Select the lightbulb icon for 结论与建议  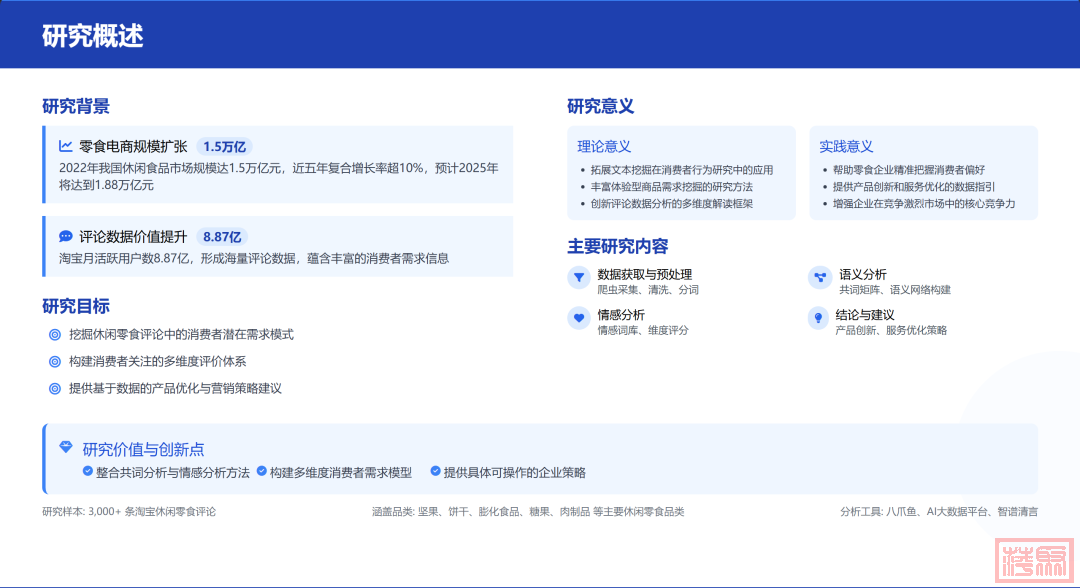click(819, 318)
